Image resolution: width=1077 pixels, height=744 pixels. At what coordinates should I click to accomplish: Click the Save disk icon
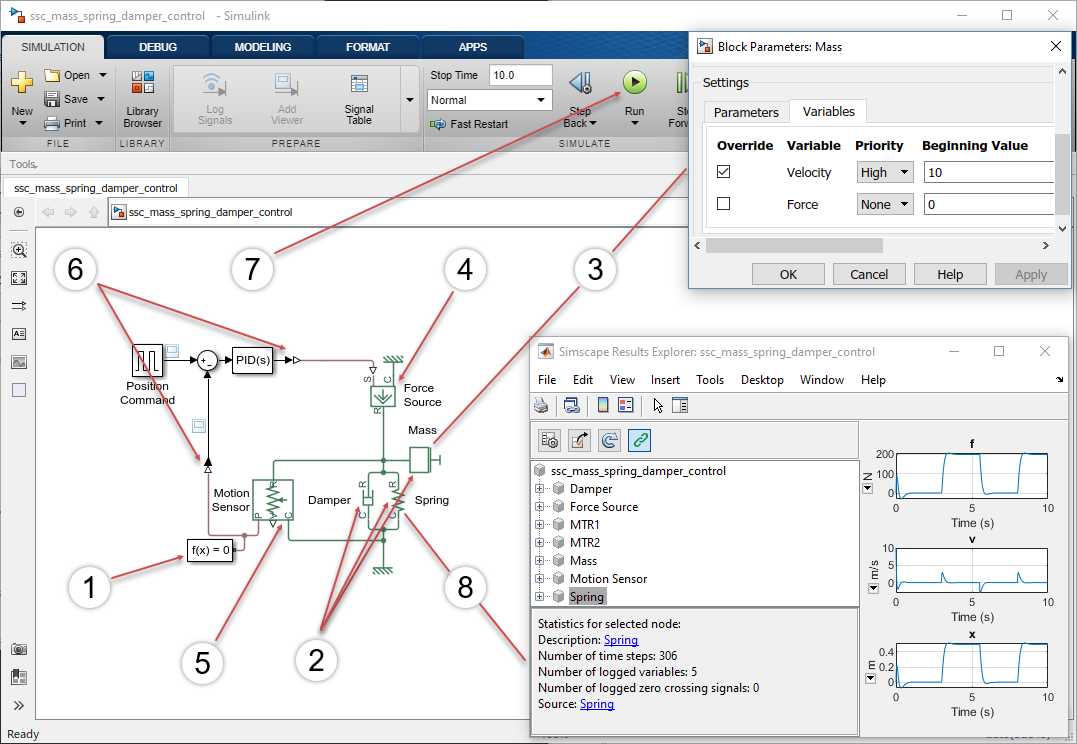pos(52,99)
